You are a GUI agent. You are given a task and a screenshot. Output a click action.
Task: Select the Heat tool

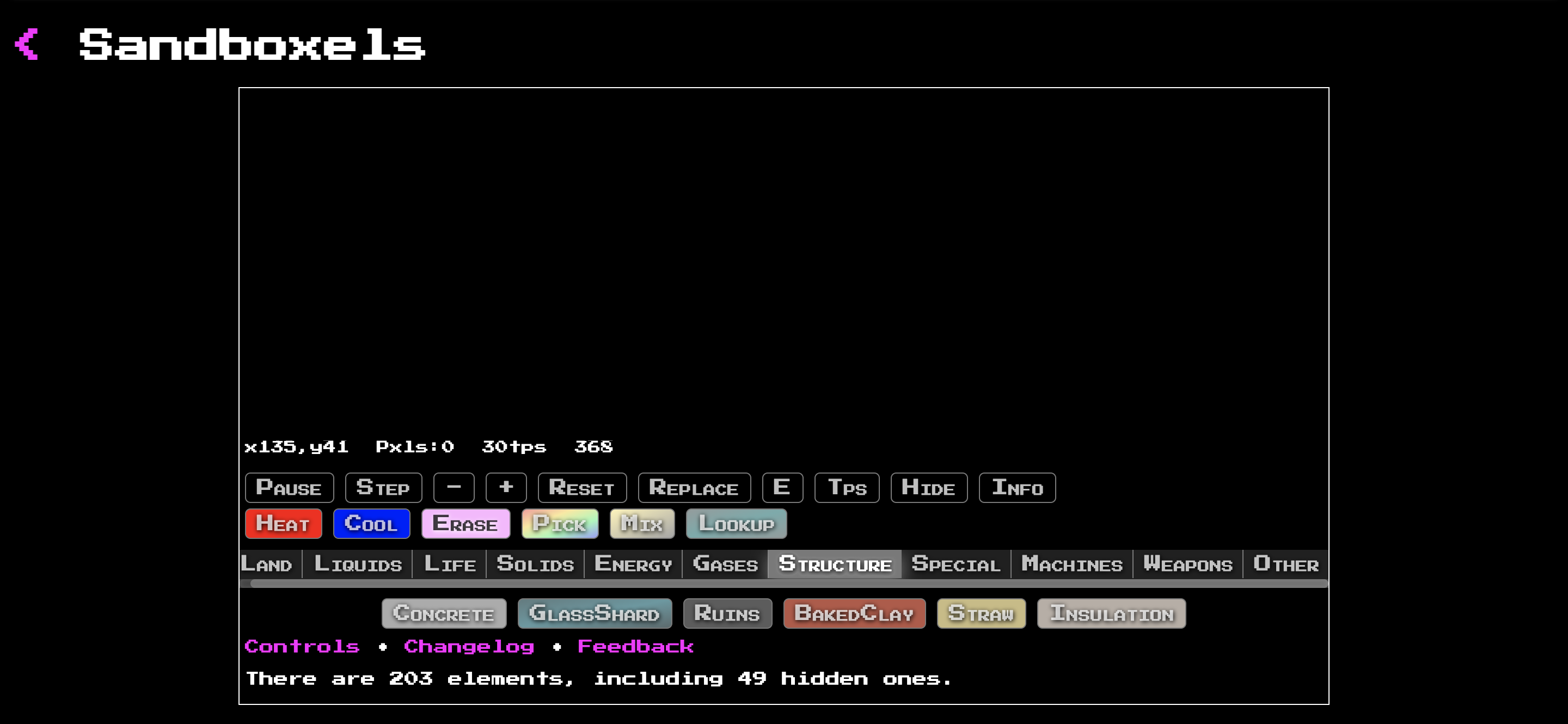coord(283,523)
